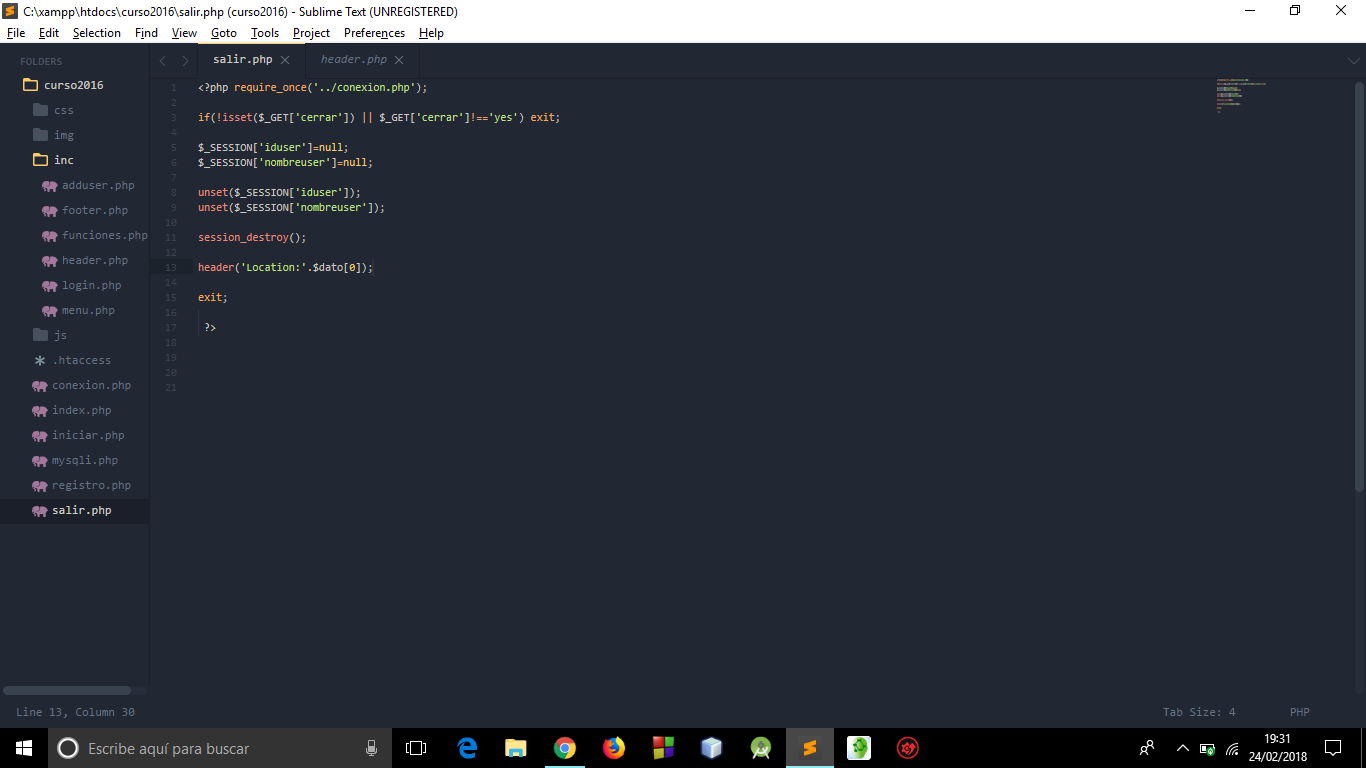Close the salir.php tab
Screen dimensions: 1366x768
[285, 60]
